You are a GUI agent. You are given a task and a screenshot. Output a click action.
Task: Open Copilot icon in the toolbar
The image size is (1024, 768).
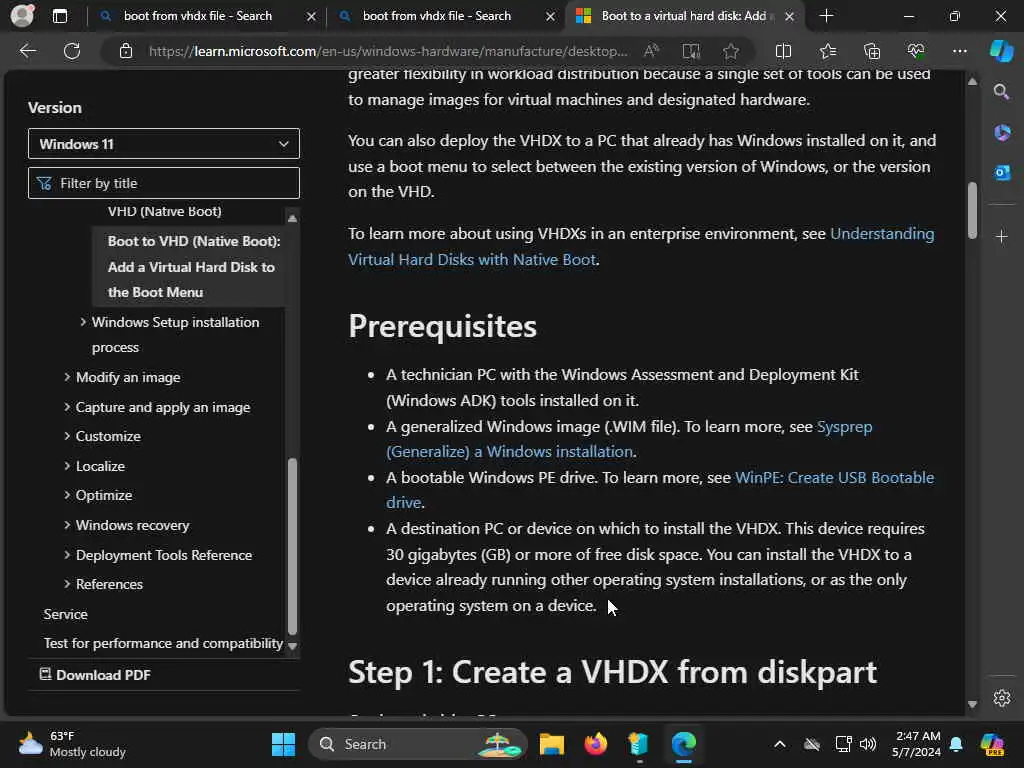(x=1001, y=51)
